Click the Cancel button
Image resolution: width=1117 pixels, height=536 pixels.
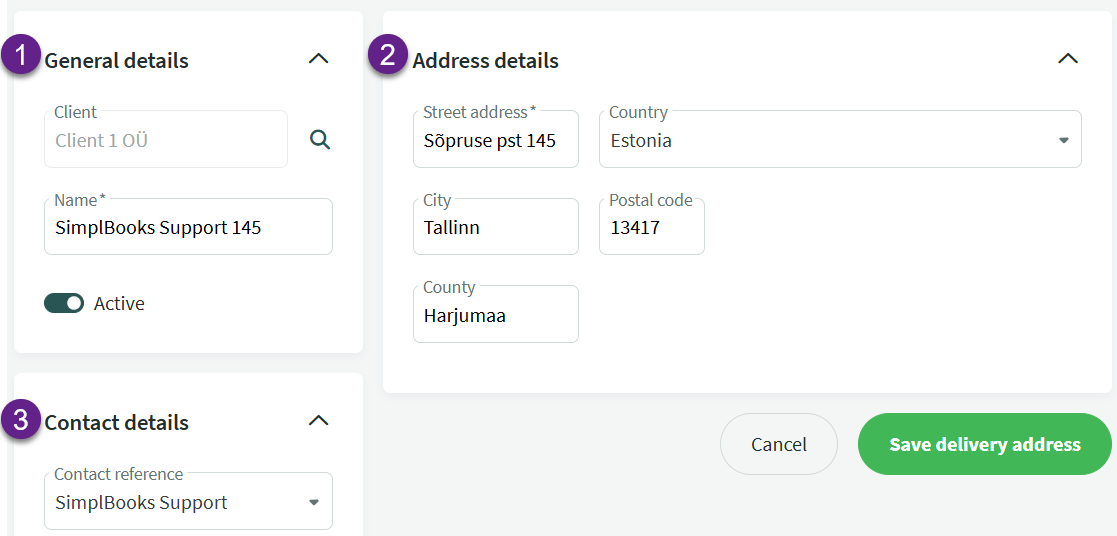(779, 444)
